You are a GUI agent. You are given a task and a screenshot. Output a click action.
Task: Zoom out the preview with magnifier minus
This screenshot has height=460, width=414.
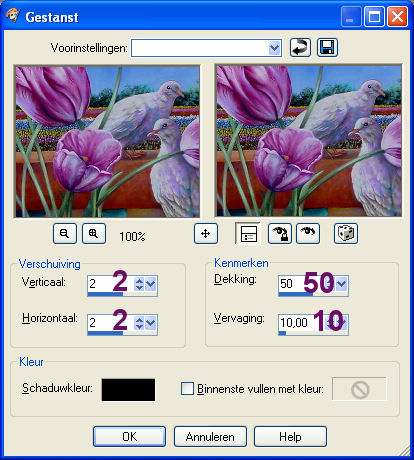coord(65,233)
